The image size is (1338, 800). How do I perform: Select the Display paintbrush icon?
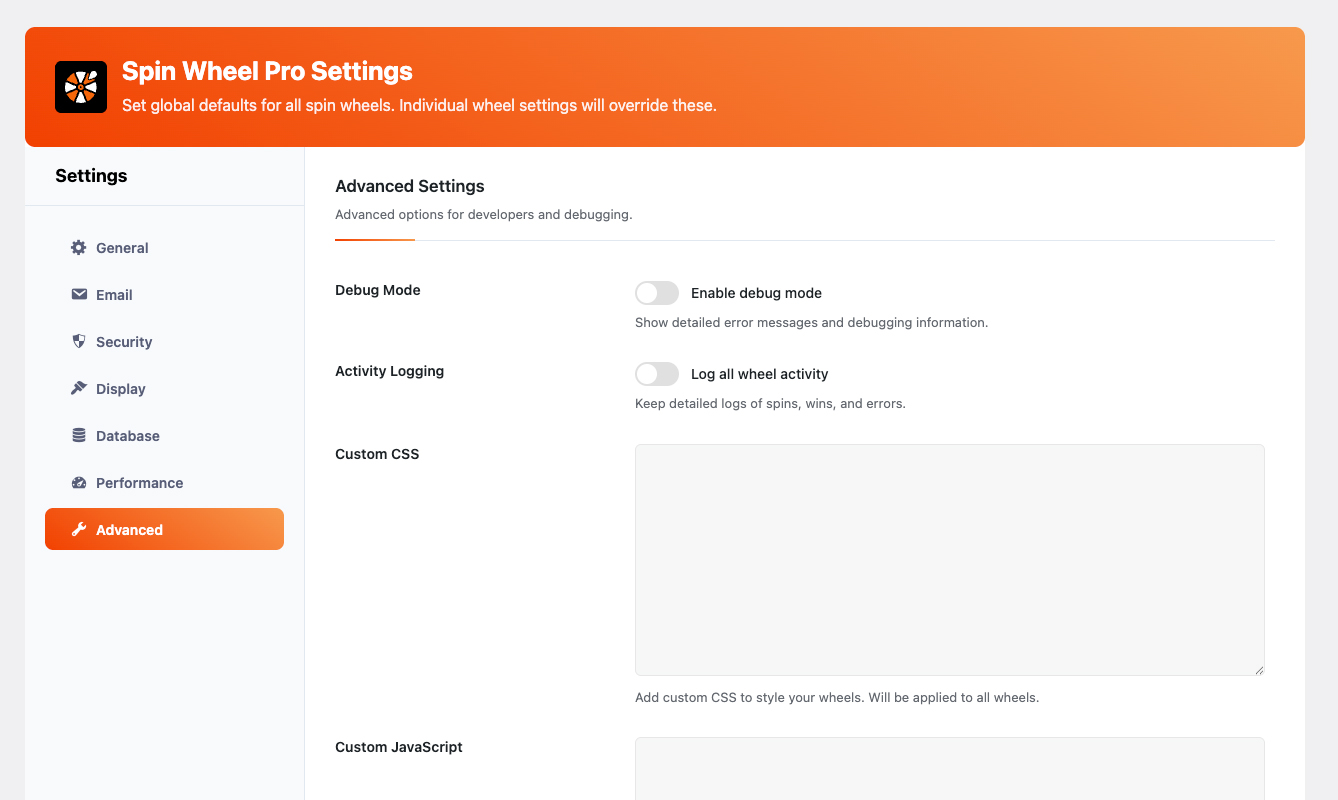tap(78, 388)
